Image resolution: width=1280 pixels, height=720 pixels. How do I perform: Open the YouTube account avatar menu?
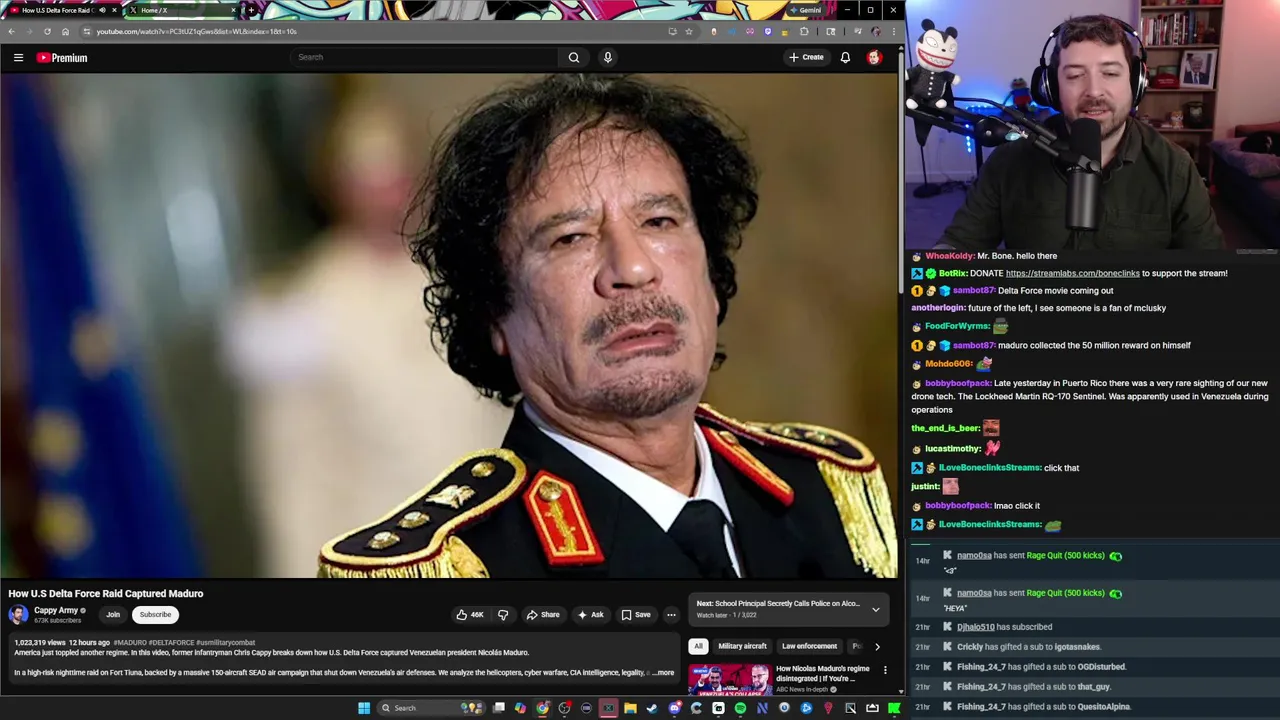[874, 58]
